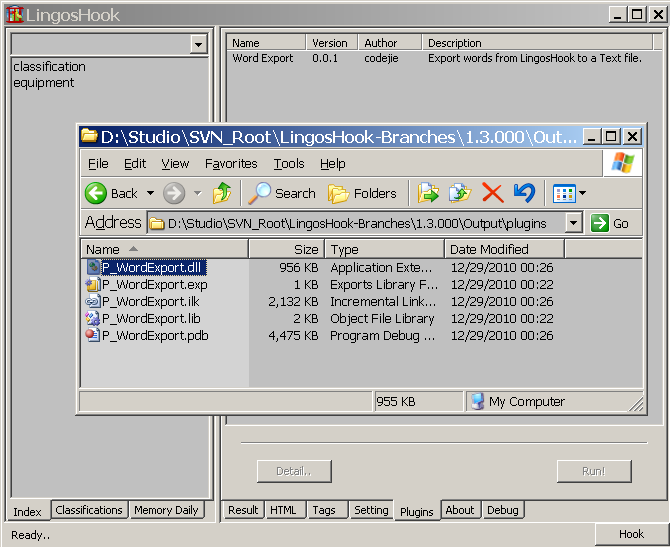Switch to the Setting tab
The height and width of the screenshot is (547, 670).
[371, 510]
